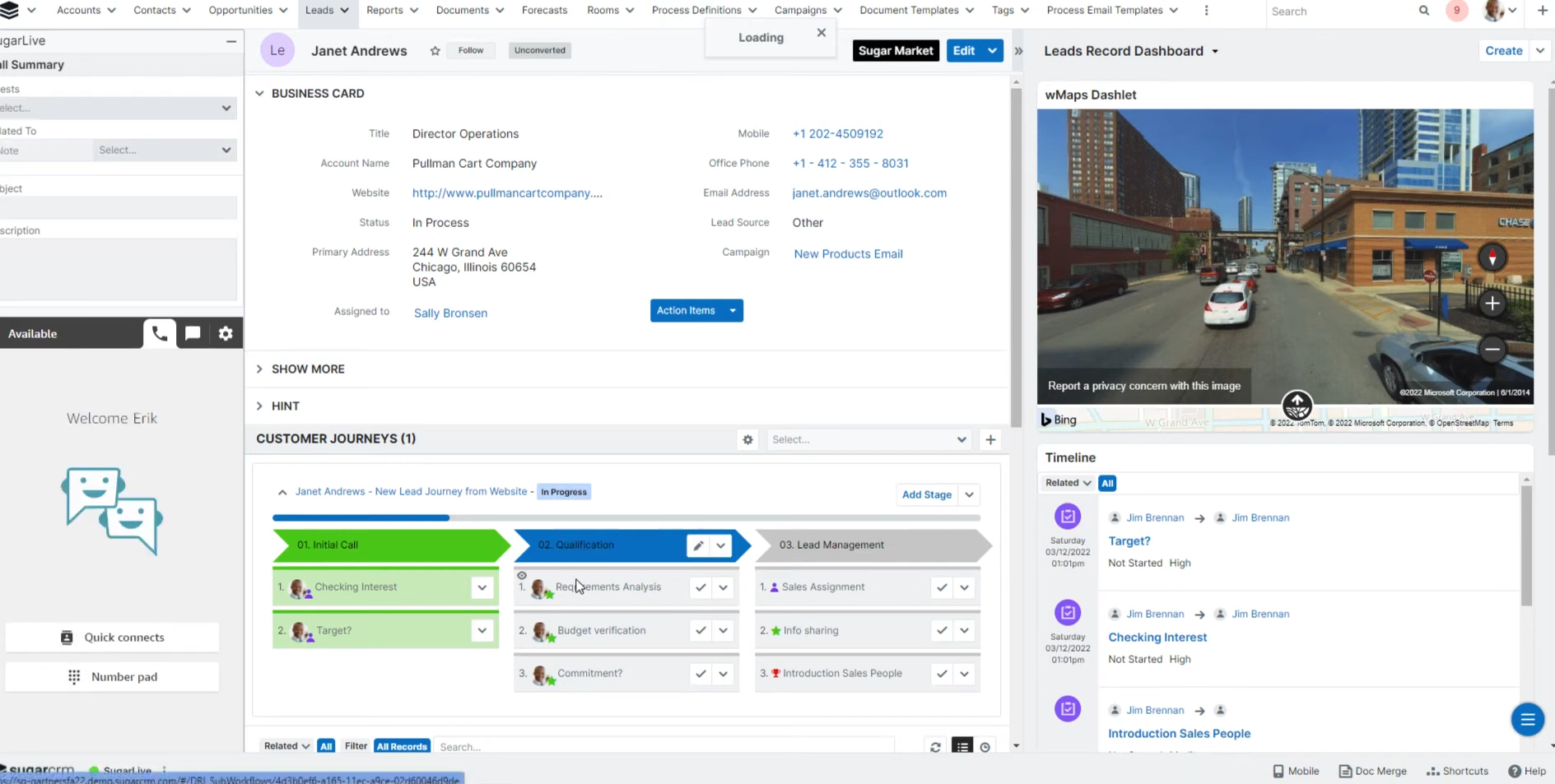1555x784 pixels.
Task: Open the Add Stage dropdown arrow
Action: pos(970,494)
